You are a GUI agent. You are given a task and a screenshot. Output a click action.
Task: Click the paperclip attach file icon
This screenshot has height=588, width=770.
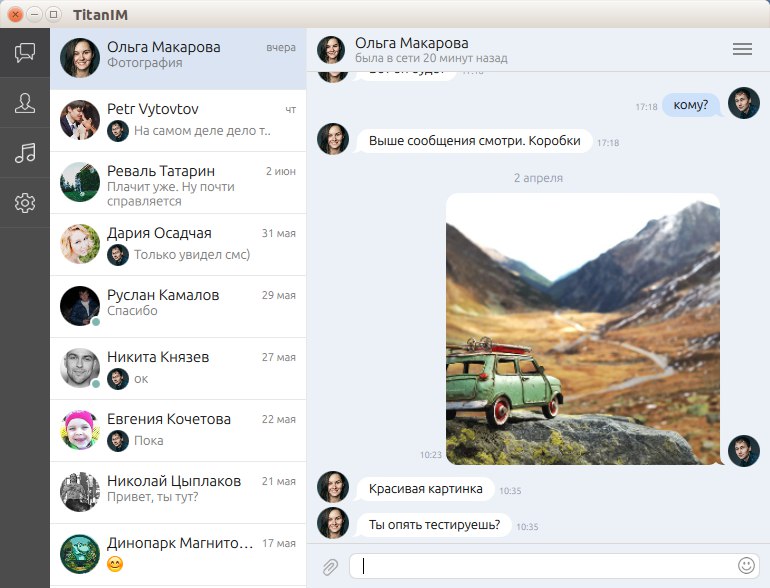click(x=330, y=566)
